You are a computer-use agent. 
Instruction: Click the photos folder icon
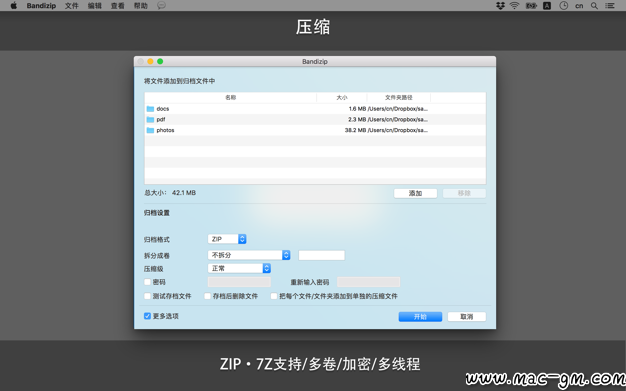click(150, 130)
